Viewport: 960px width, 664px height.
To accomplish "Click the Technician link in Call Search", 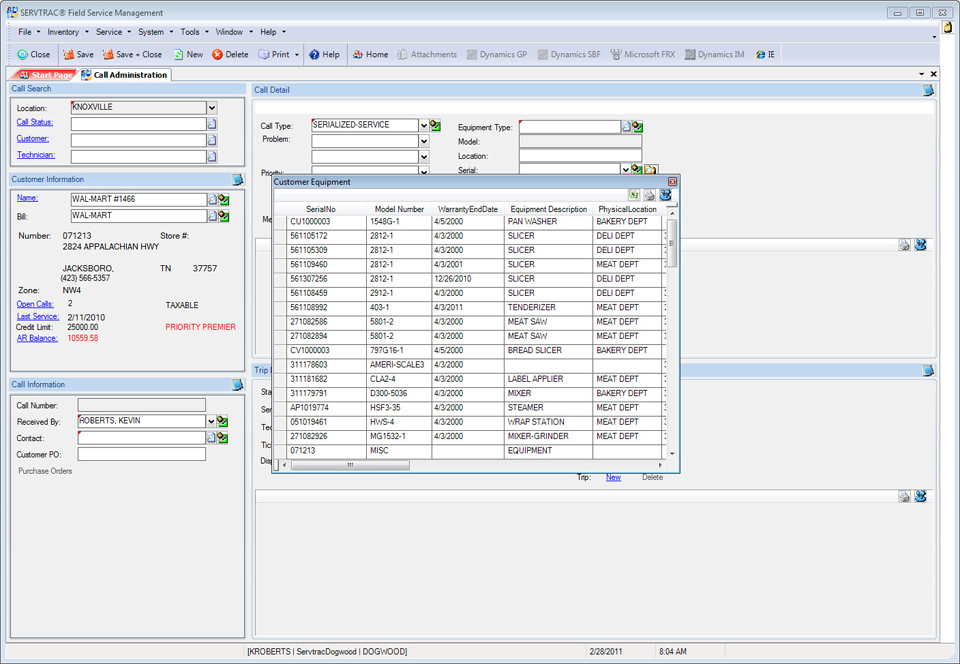I will pos(36,155).
